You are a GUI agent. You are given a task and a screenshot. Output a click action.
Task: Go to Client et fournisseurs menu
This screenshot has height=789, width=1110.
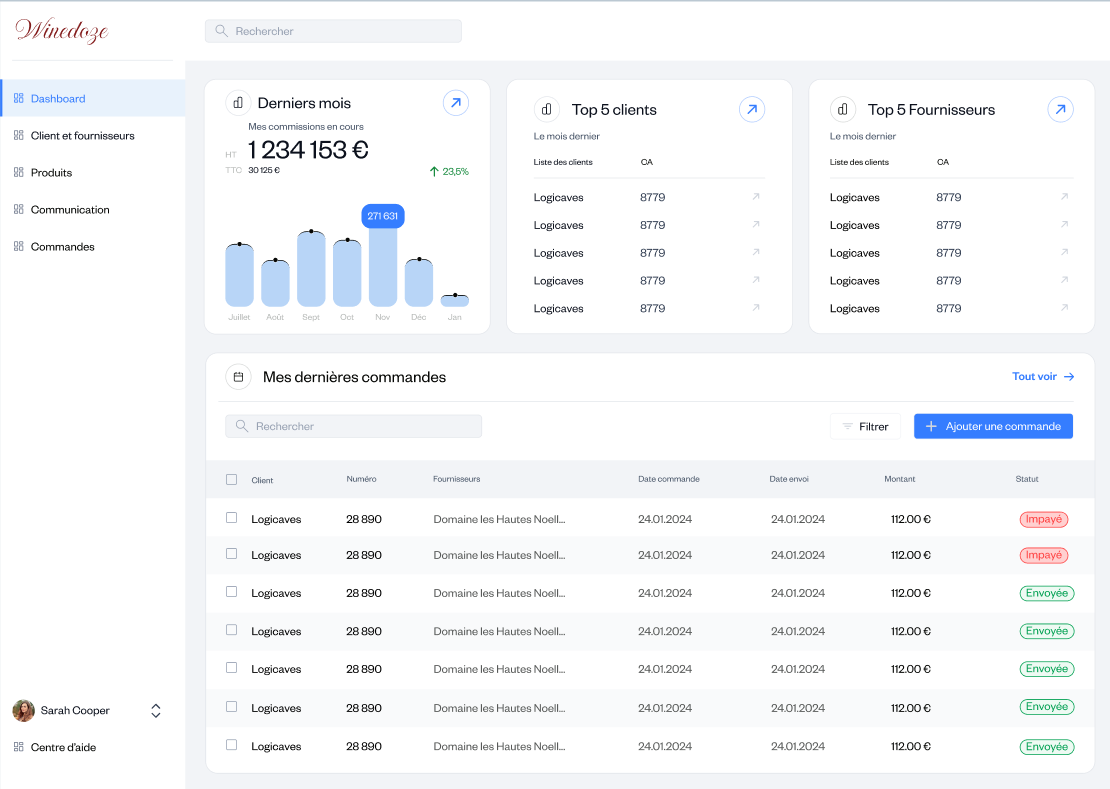[82, 136]
